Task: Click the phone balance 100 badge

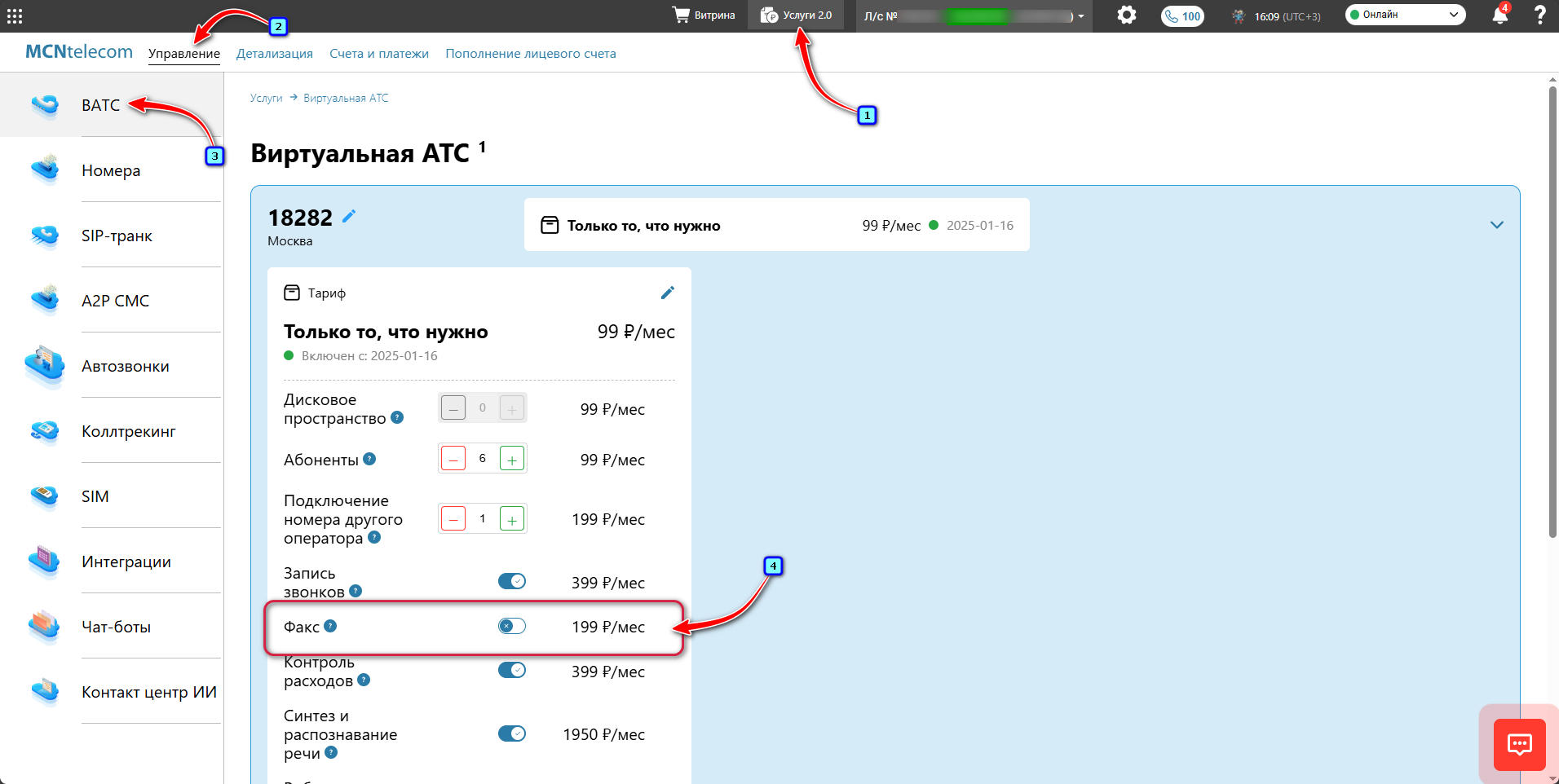Action: pos(1182,16)
